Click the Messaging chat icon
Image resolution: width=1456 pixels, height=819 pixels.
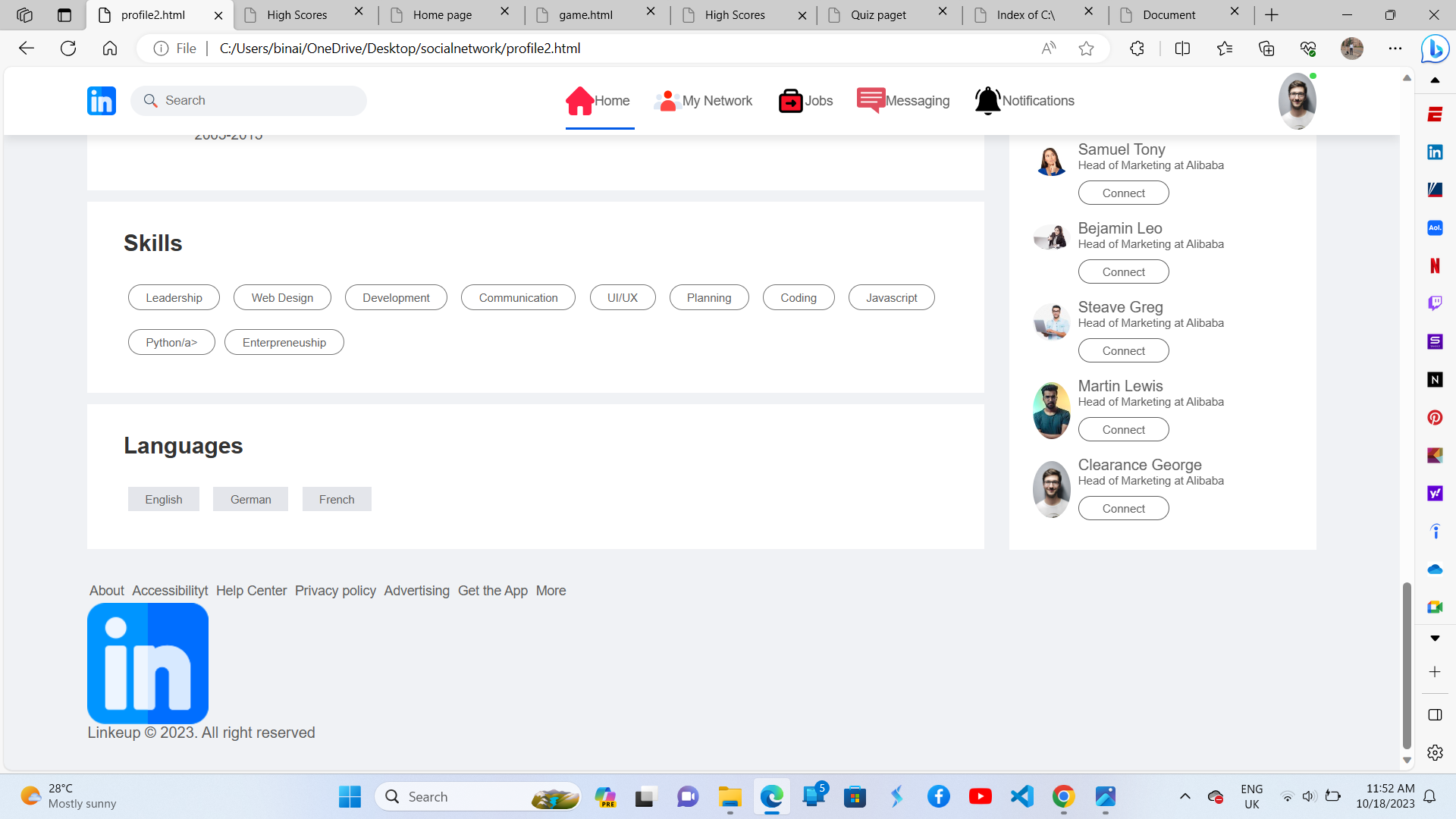pos(871,100)
